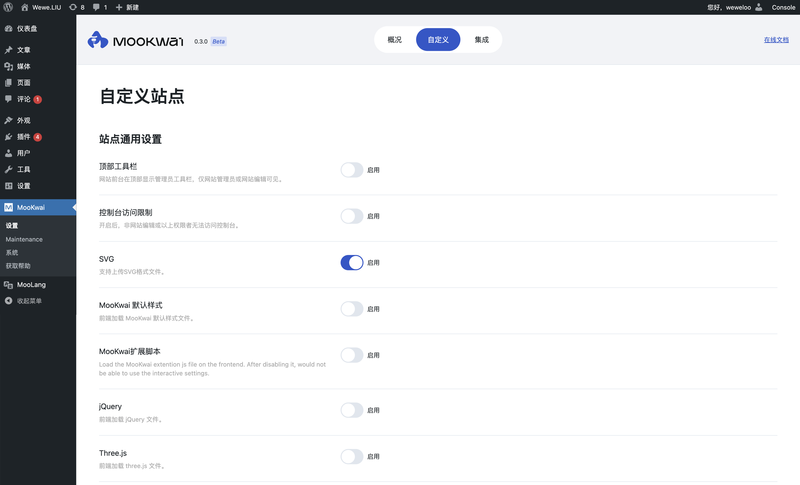Open 评论 comments sidebar icon

pyautogui.click(x=8, y=99)
